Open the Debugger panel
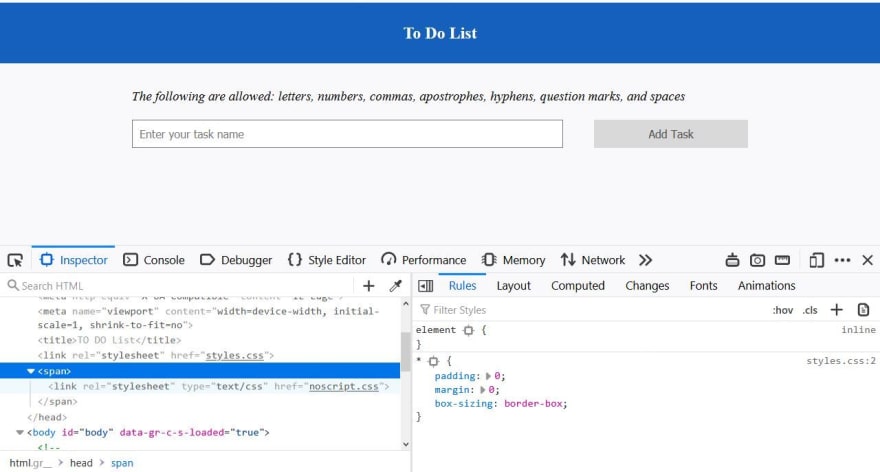The image size is (880, 472). point(236,260)
